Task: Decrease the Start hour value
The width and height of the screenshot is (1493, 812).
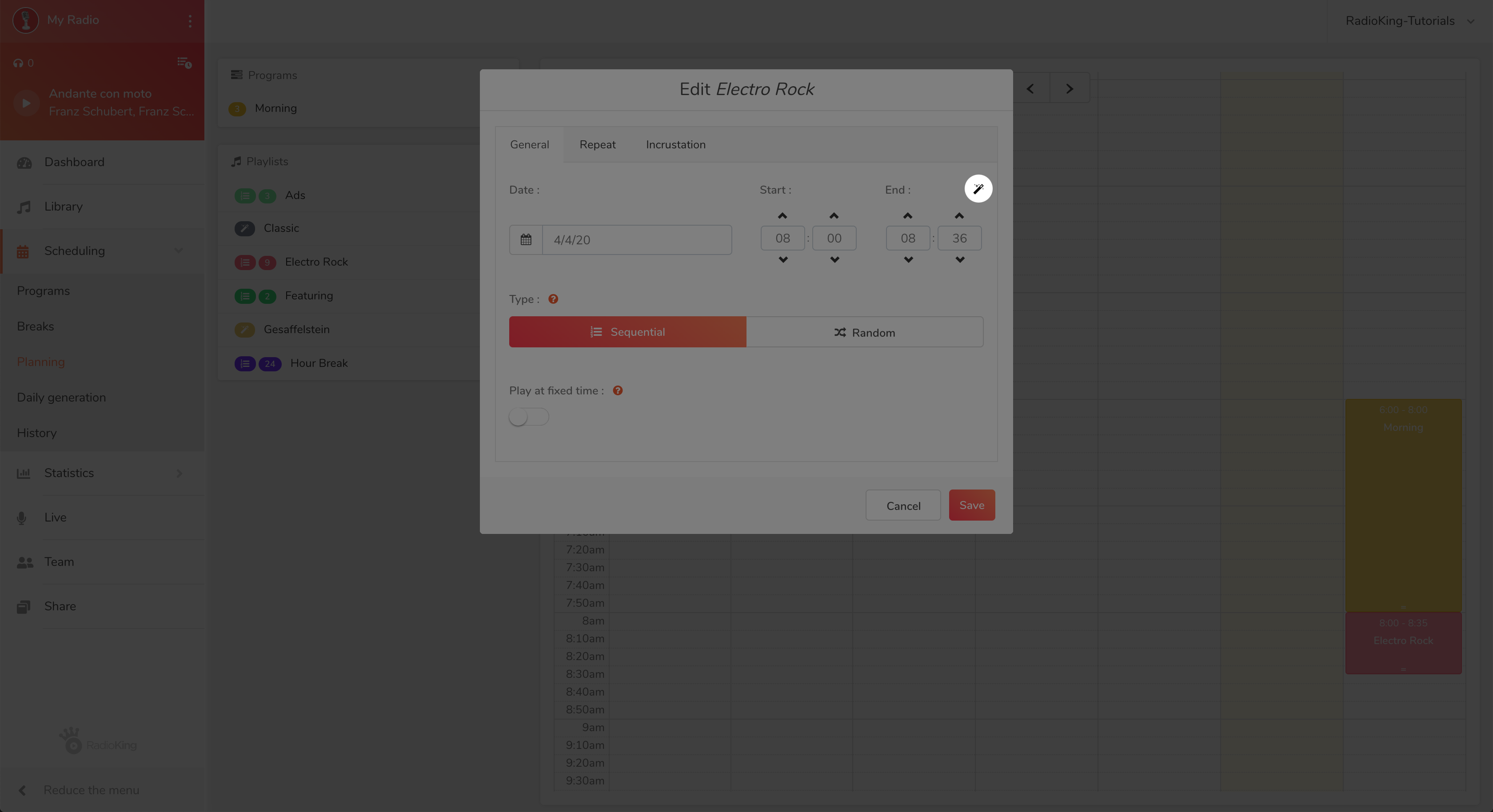Action: [x=782, y=260]
